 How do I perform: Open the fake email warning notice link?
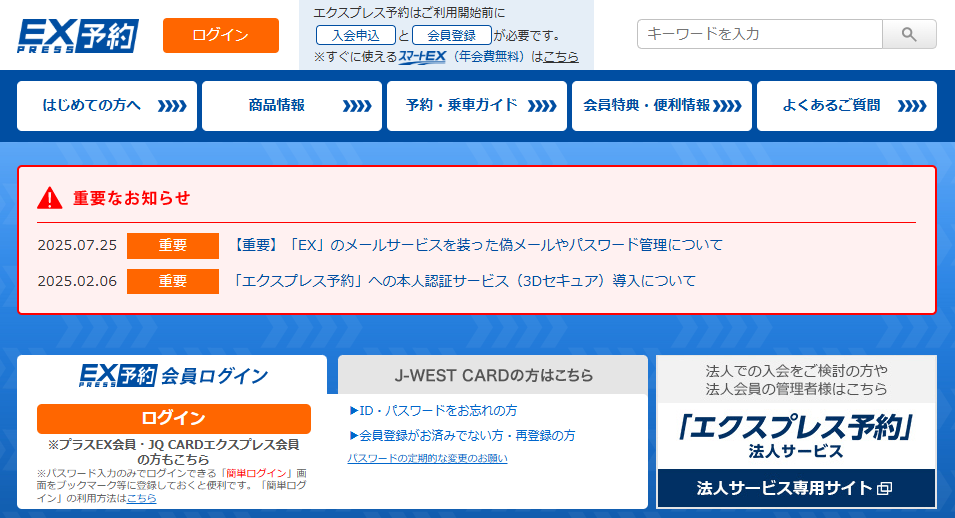pyautogui.click(x=476, y=245)
